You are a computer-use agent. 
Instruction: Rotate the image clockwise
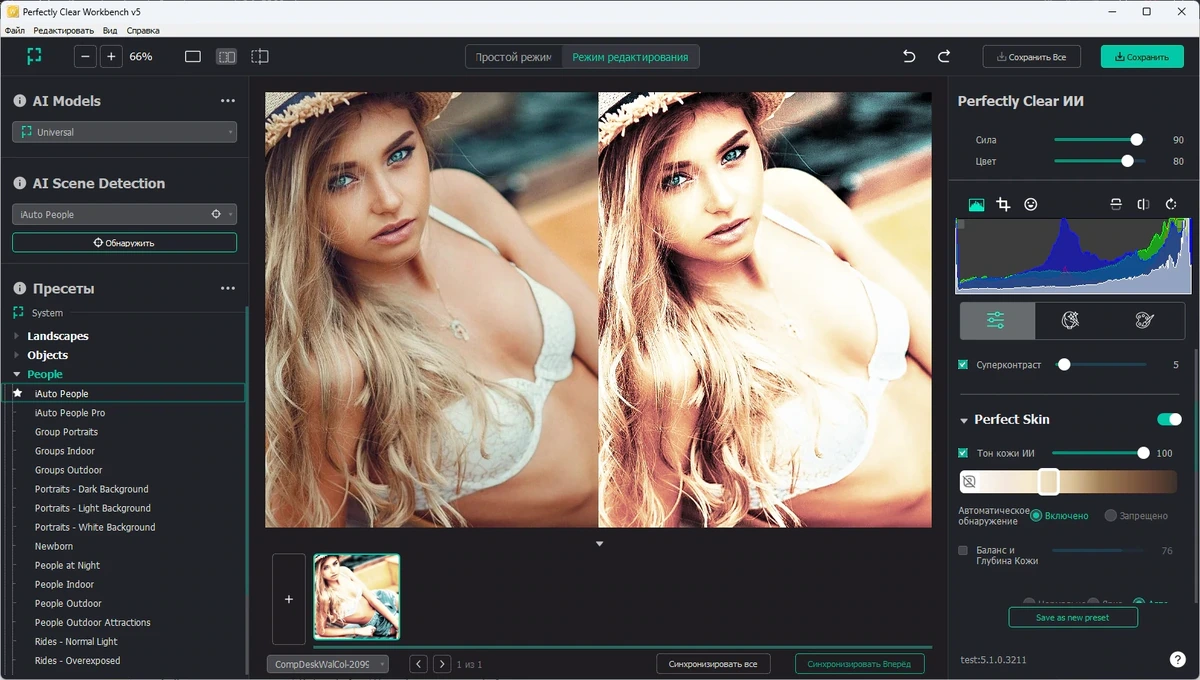tap(1171, 204)
